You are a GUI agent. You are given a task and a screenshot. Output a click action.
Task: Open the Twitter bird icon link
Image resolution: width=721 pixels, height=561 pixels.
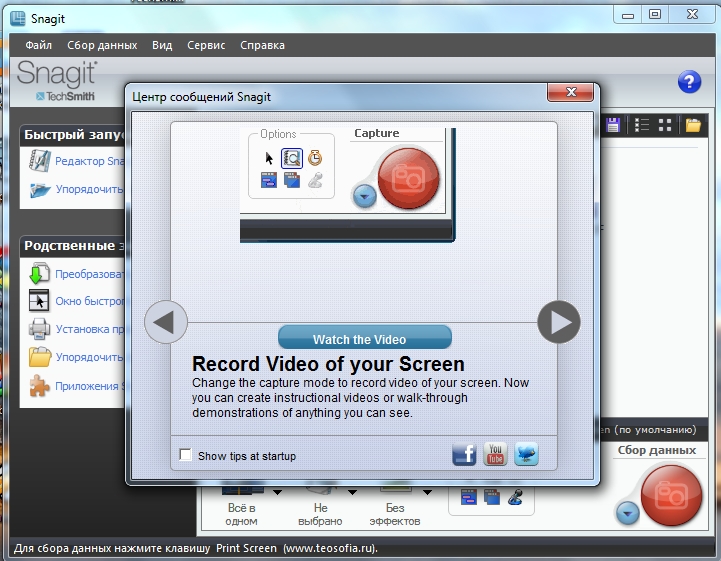pyautogui.click(x=526, y=454)
